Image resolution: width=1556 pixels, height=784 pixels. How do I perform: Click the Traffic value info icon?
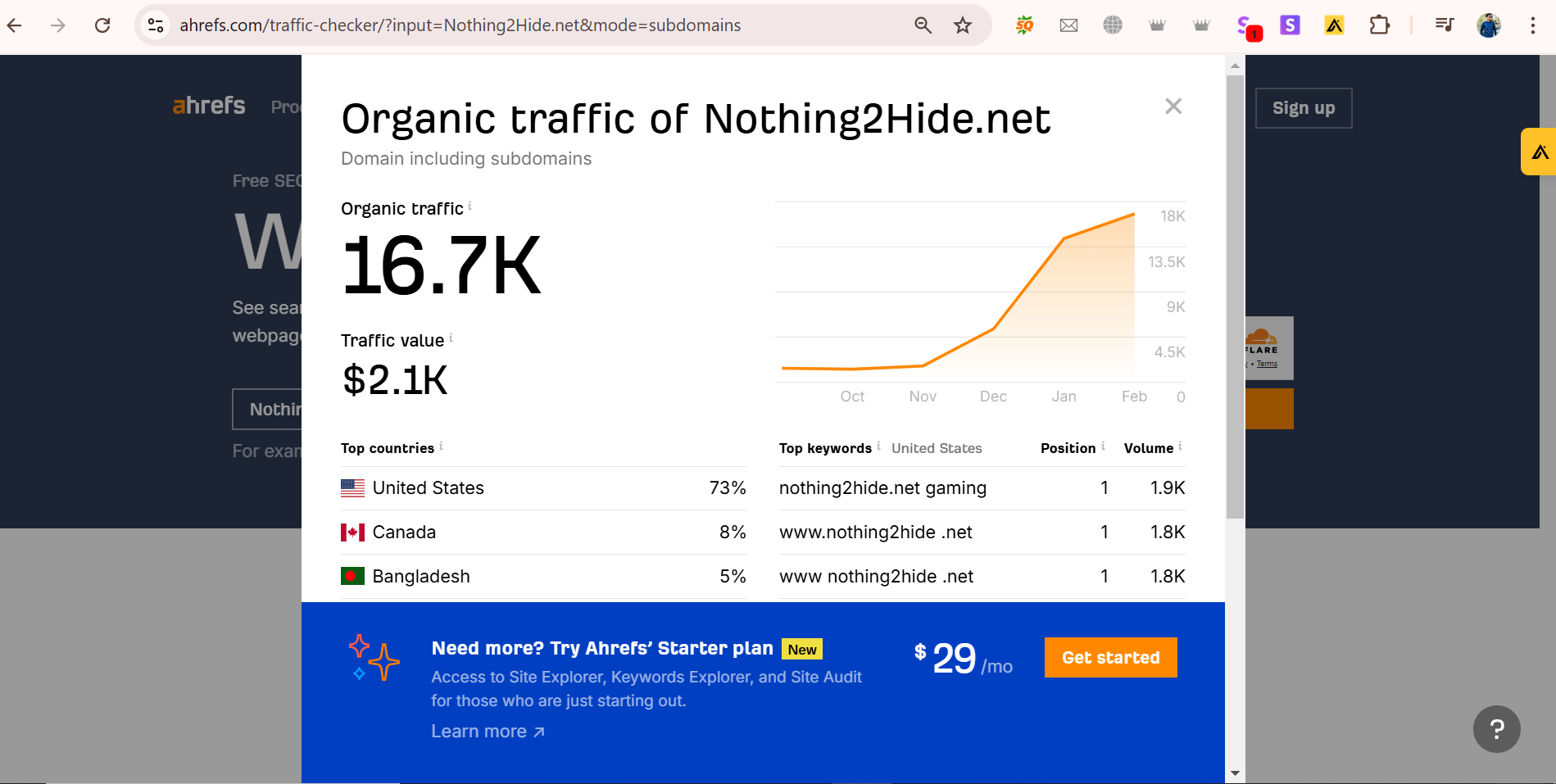coord(451,338)
